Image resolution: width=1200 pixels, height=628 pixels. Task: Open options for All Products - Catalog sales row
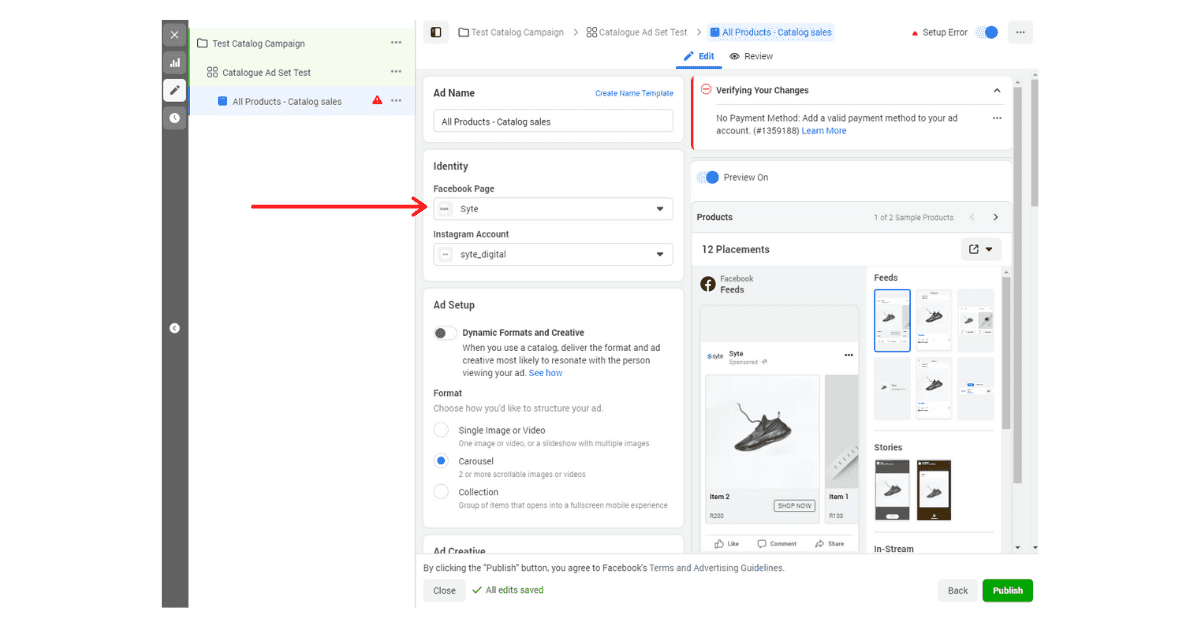[396, 101]
